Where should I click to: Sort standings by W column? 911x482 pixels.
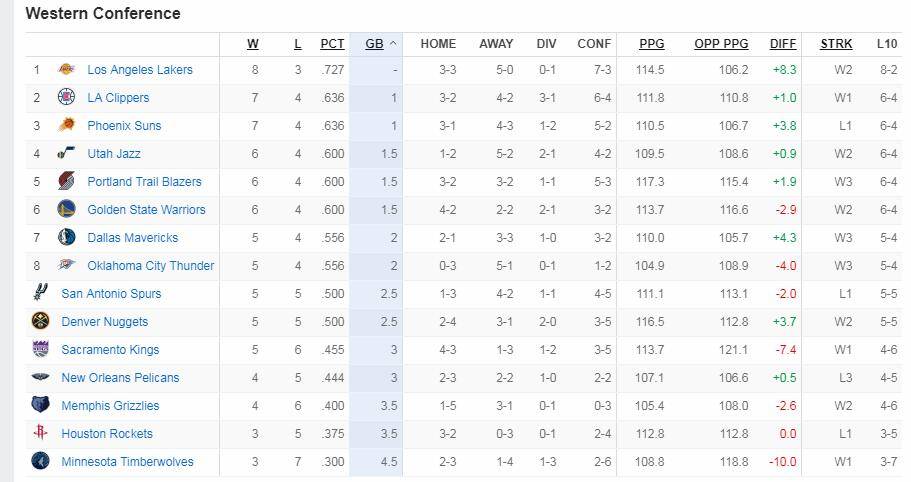click(x=253, y=44)
